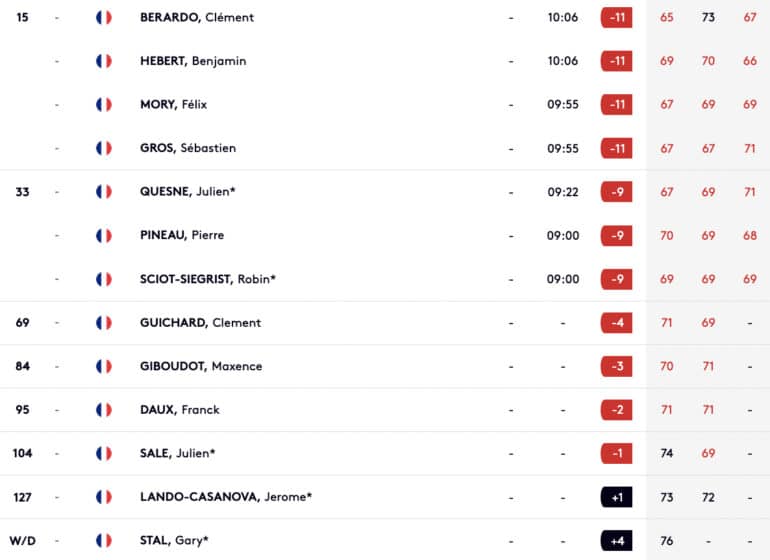Click the round one score 76 for STAL
The width and height of the screenshot is (770, 560).
pyautogui.click(x=666, y=541)
